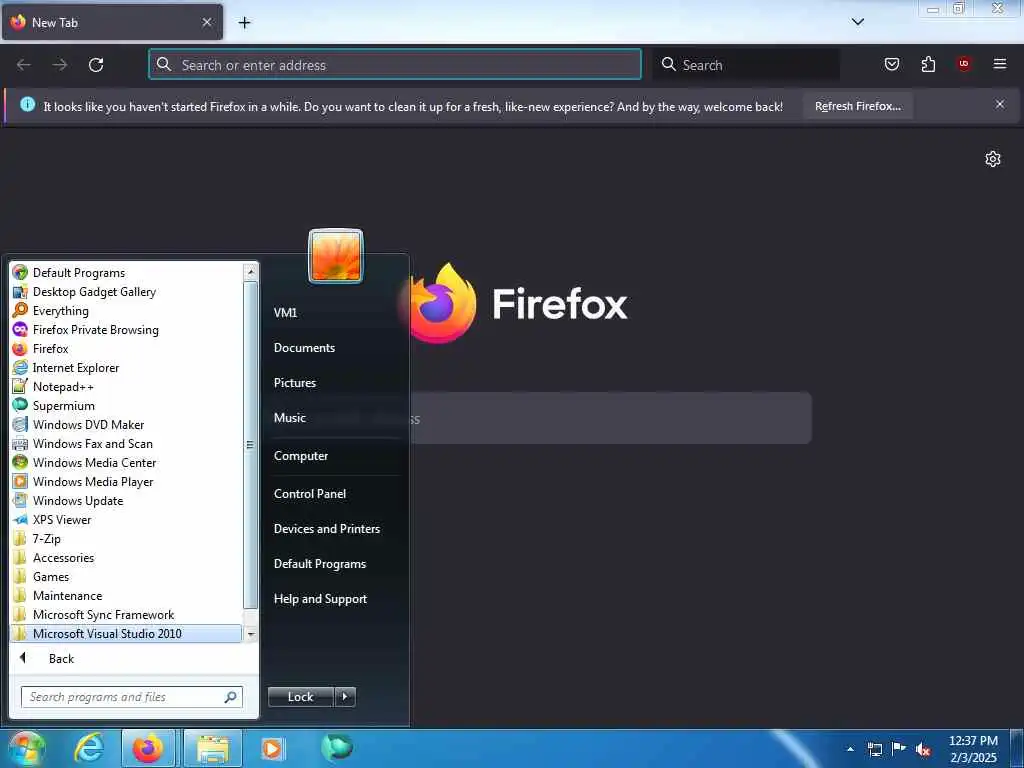The height and width of the screenshot is (768, 1024).
Task: Open Windows Explorer from the taskbar
Action: tap(213, 748)
